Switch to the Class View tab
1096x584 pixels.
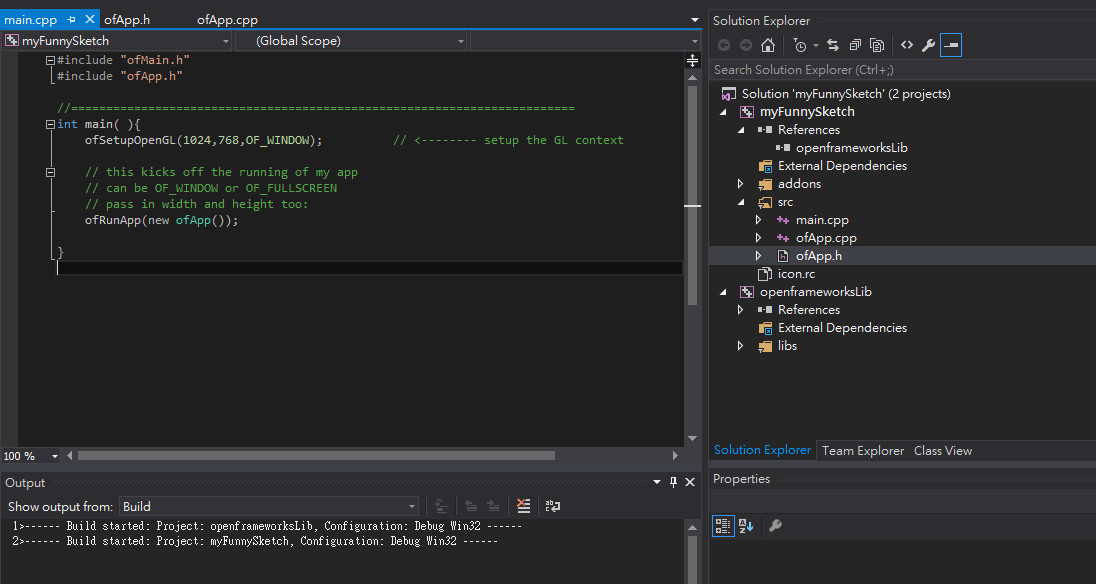tap(942, 451)
